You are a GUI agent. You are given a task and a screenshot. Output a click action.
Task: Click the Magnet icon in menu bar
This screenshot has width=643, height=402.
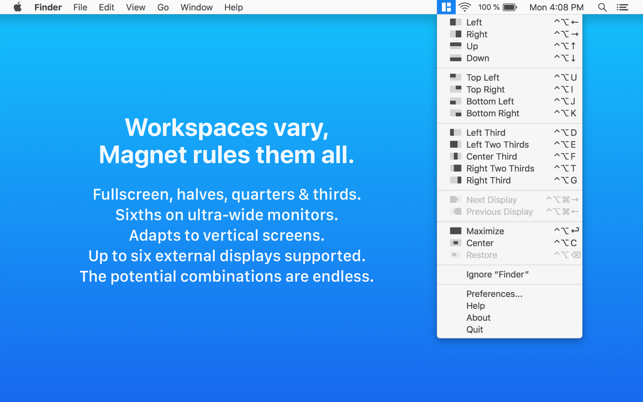coord(446,7)
